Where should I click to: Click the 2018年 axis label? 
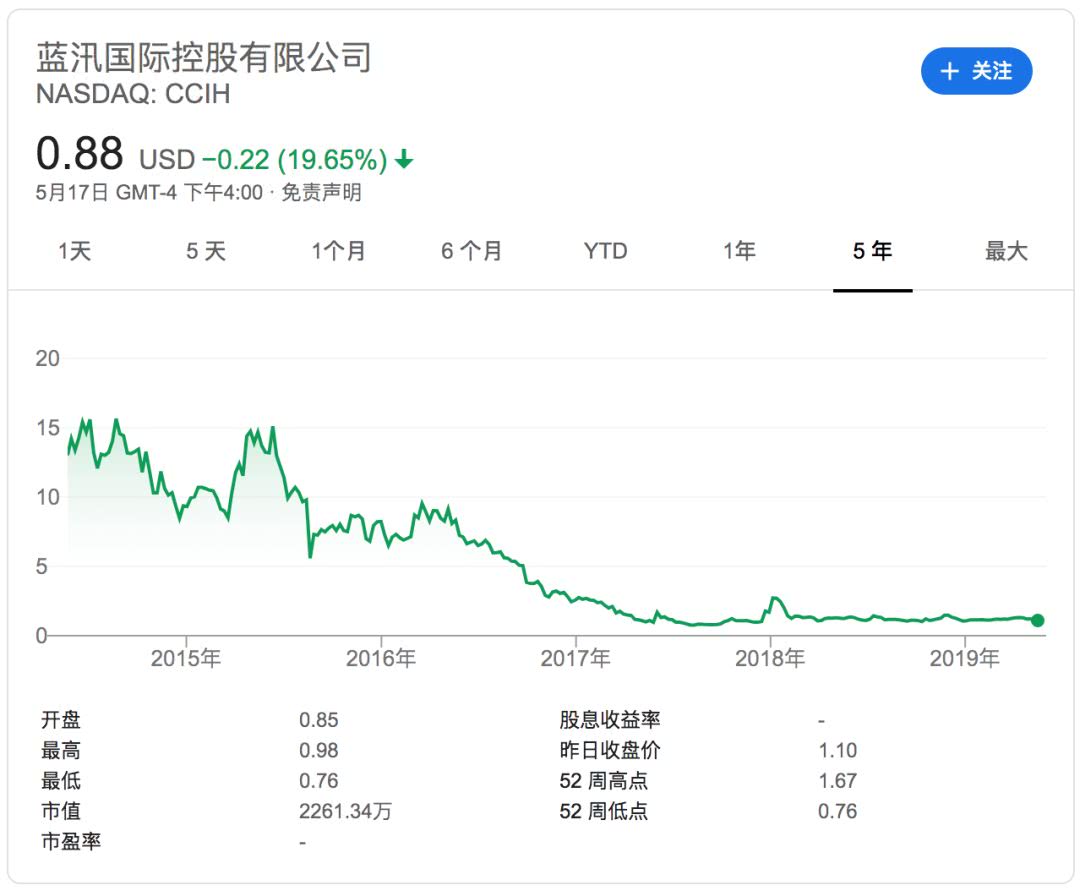pyautogui.click(x=770, y=658)
